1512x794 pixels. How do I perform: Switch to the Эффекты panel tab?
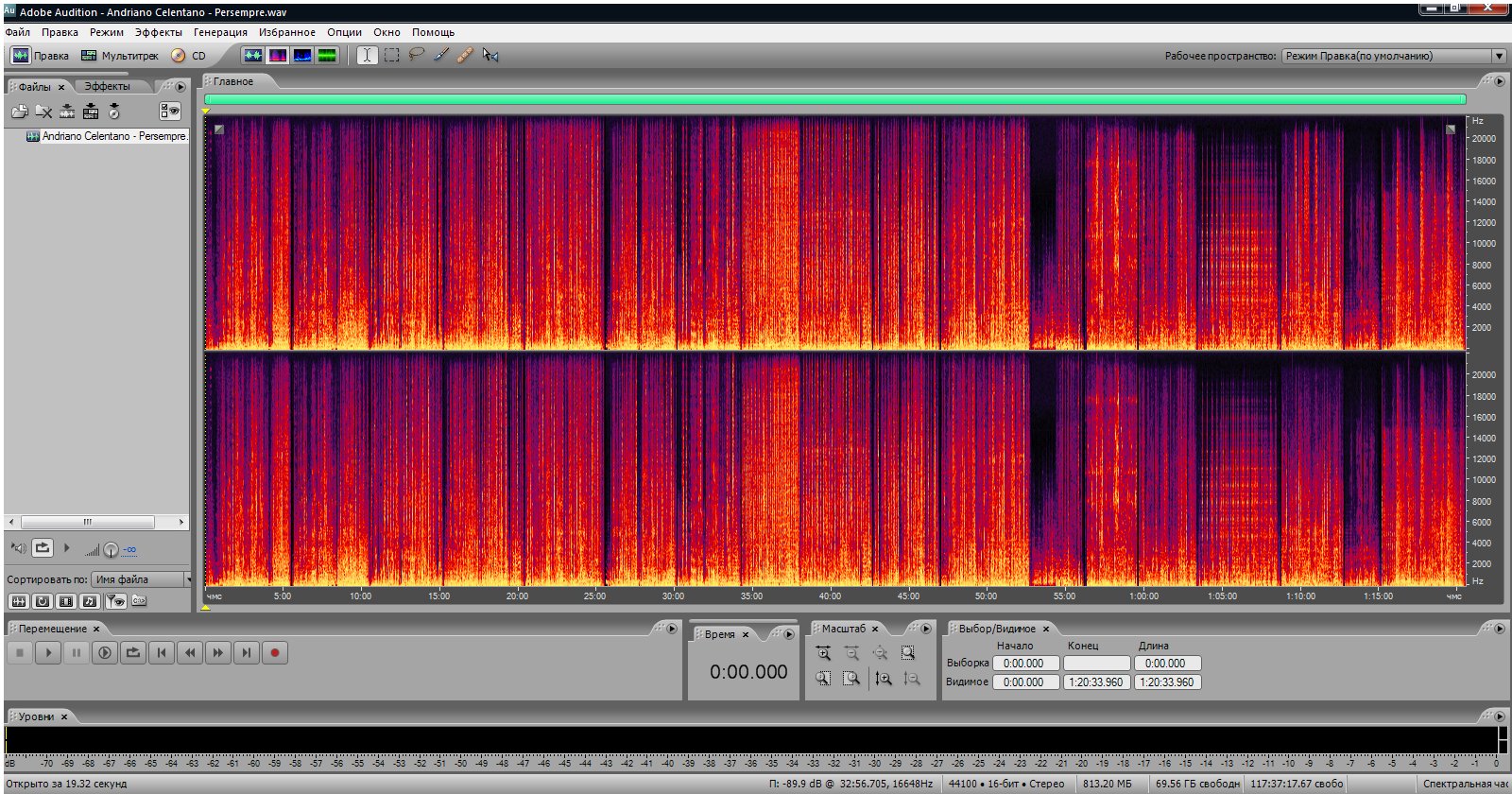click(107, 86)
